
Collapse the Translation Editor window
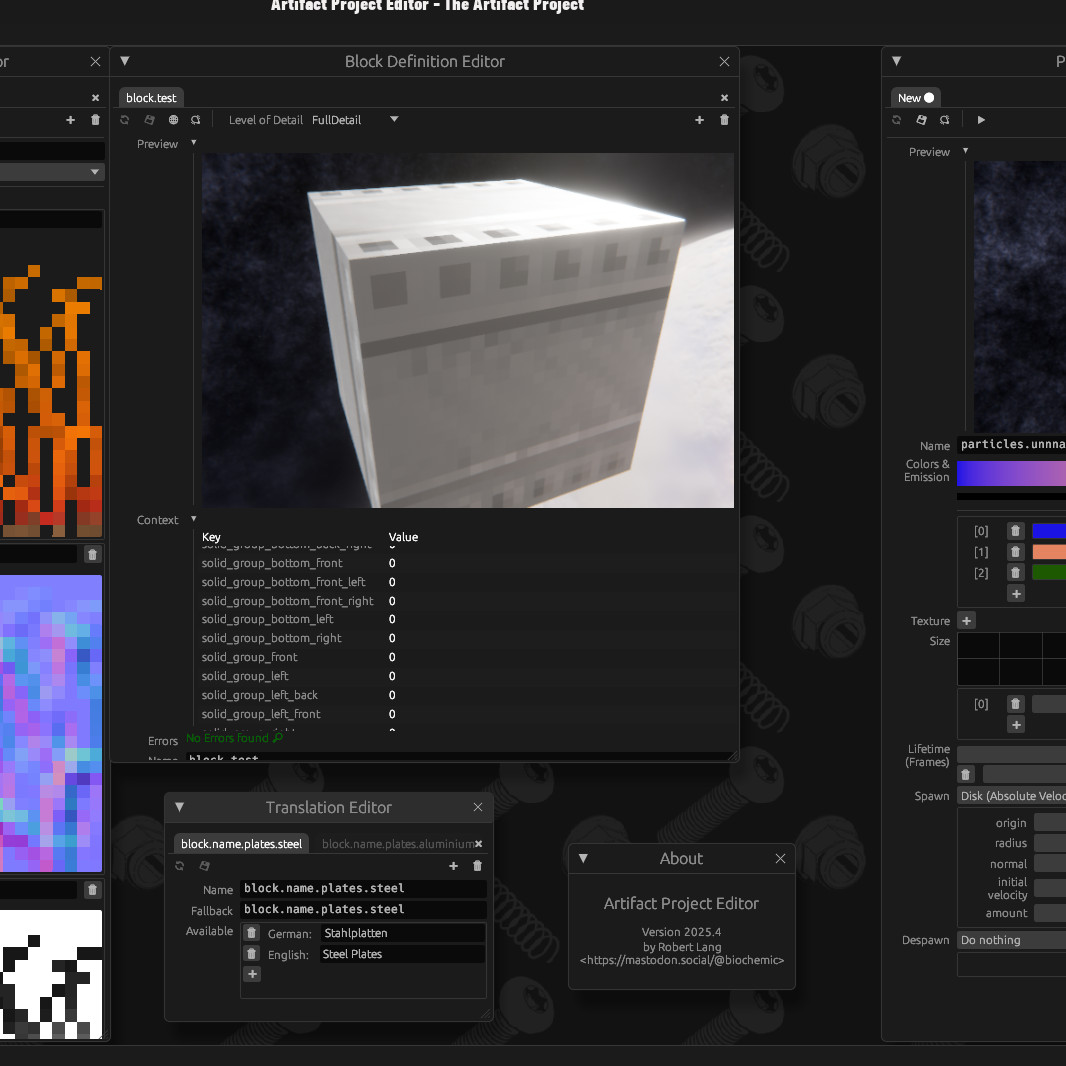click(180, 807)
